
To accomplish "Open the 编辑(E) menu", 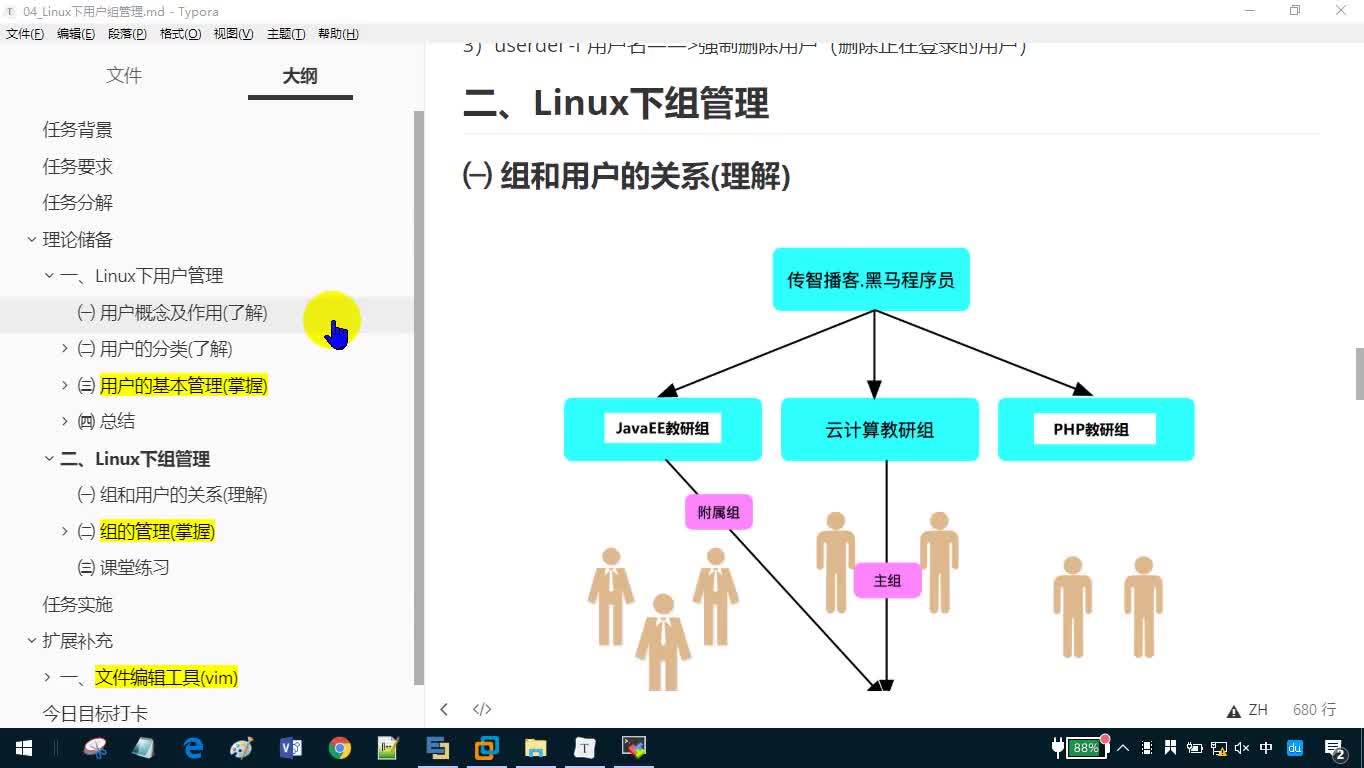I will point(76,34).
